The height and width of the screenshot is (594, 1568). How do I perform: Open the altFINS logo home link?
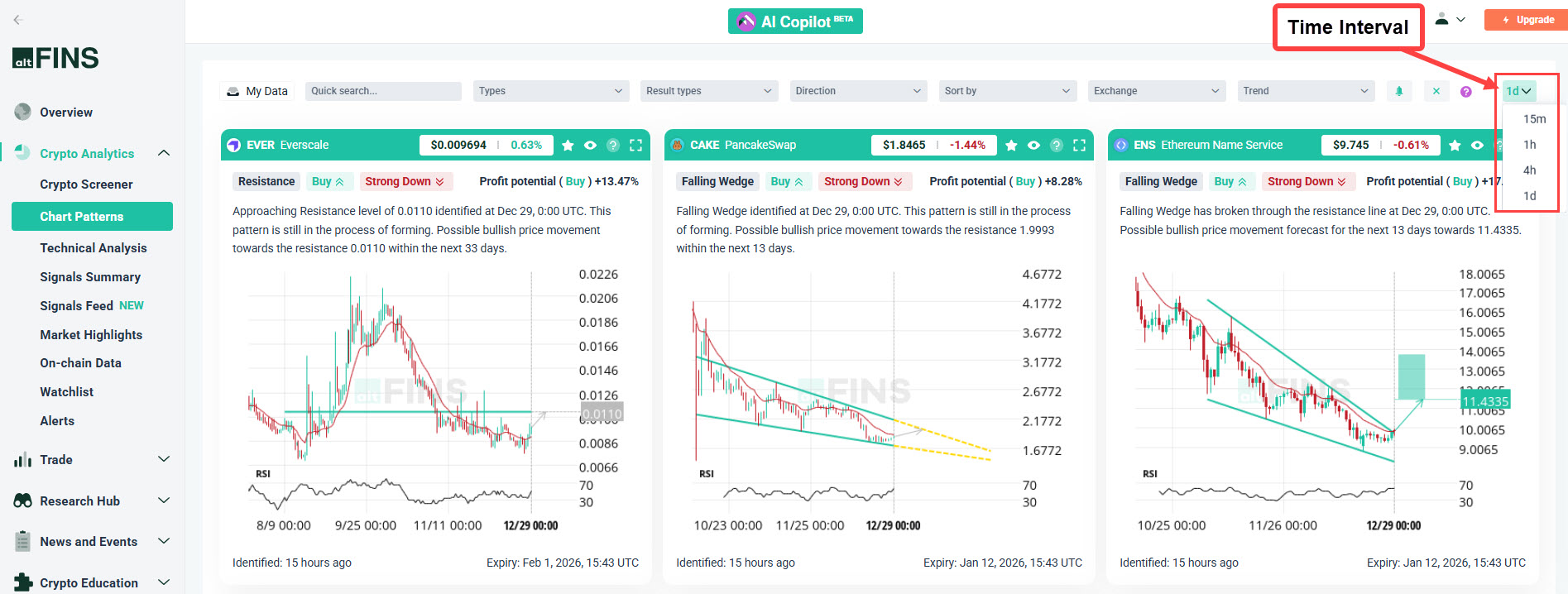pos(55,58)
